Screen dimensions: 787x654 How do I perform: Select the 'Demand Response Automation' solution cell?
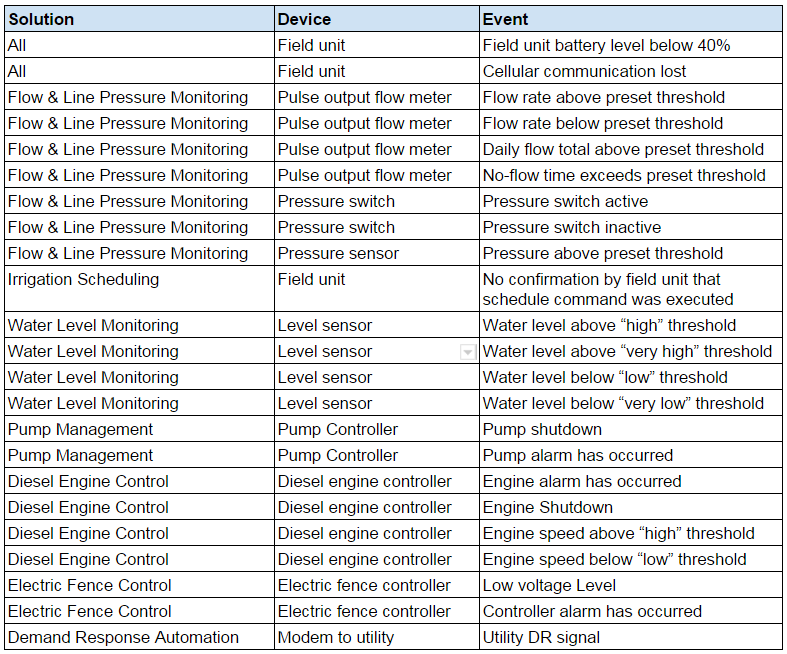pos(123,637)
